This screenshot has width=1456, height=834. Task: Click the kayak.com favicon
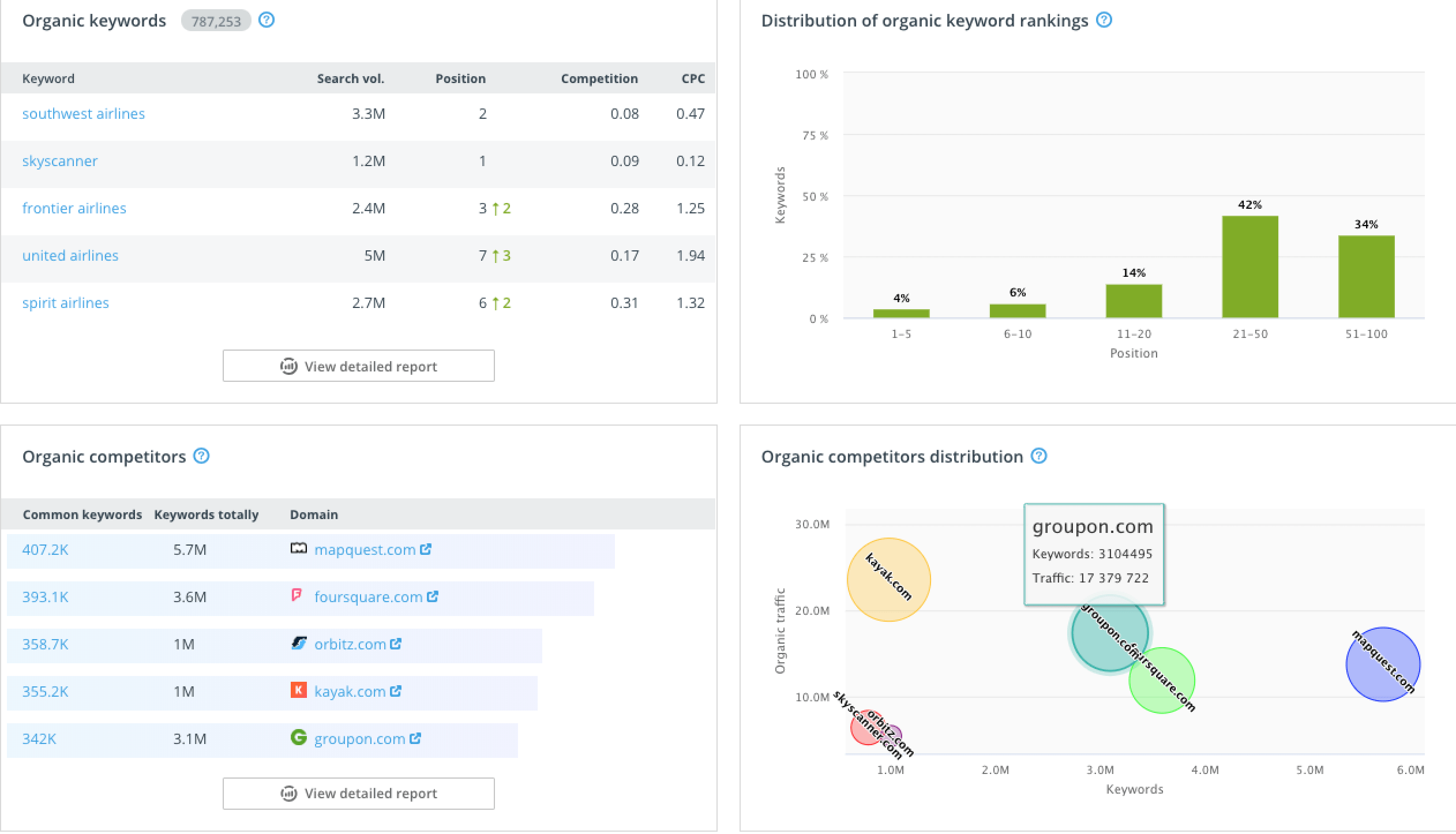coord(298,690)
